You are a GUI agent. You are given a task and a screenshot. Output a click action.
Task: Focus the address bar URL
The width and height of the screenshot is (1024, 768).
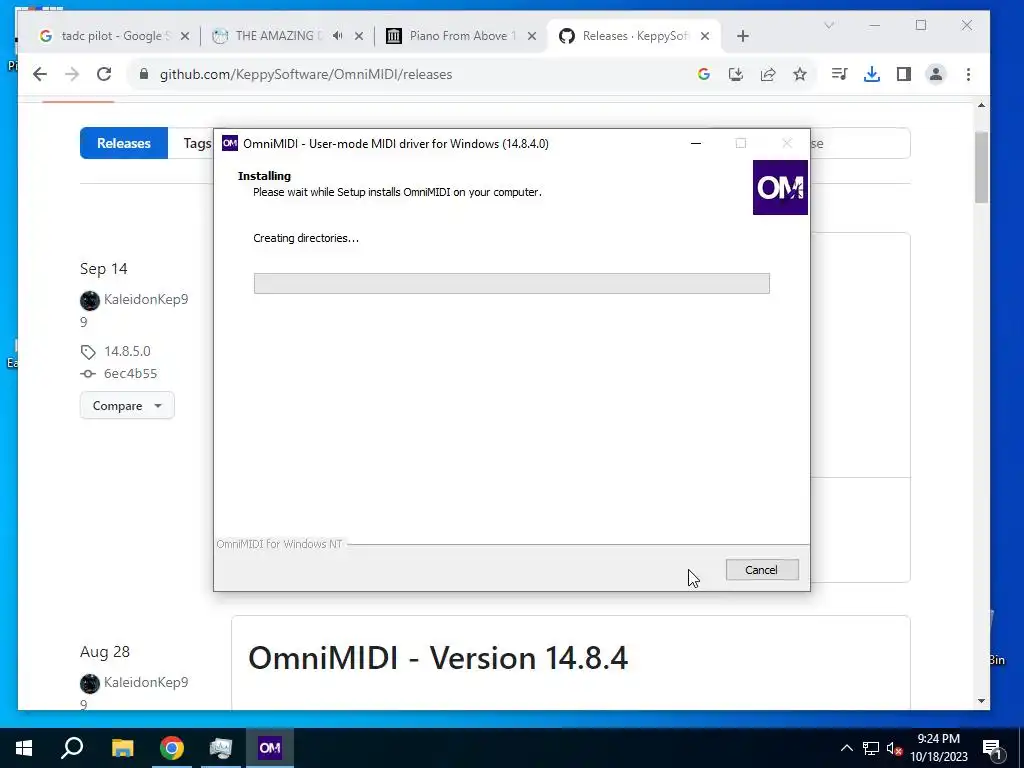click(x=306, y=74)
